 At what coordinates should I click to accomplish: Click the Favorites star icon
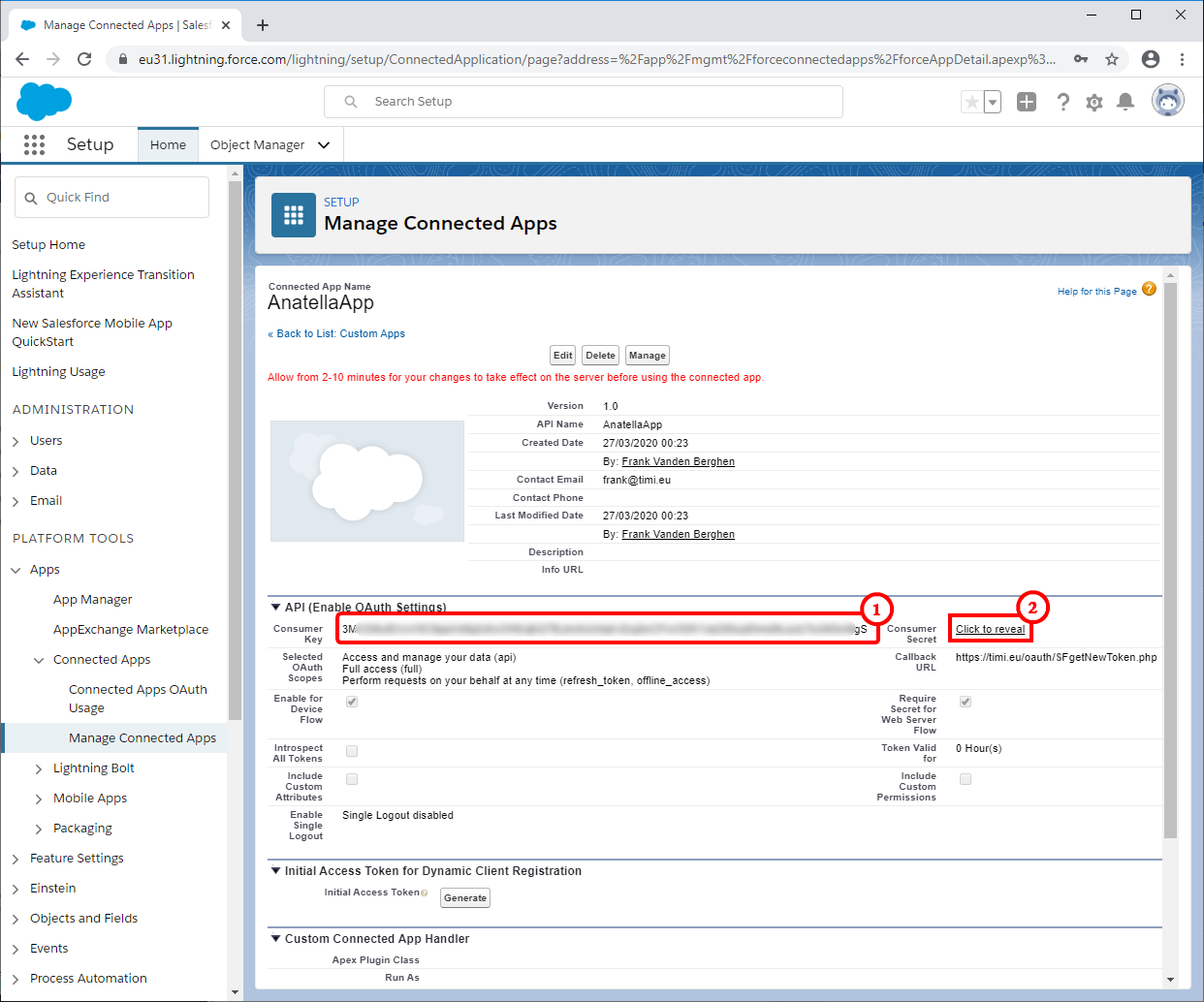pyautogui.click(x=971, y=102)
